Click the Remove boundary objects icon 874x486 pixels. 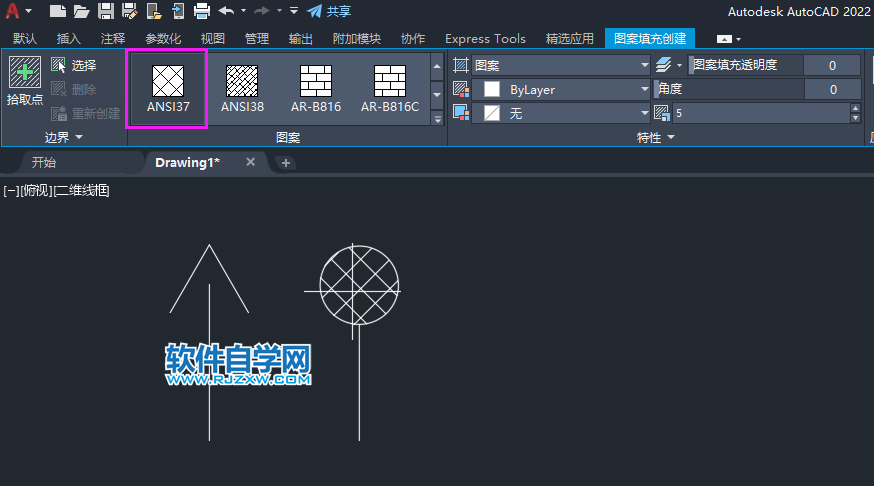coord(59,89)
